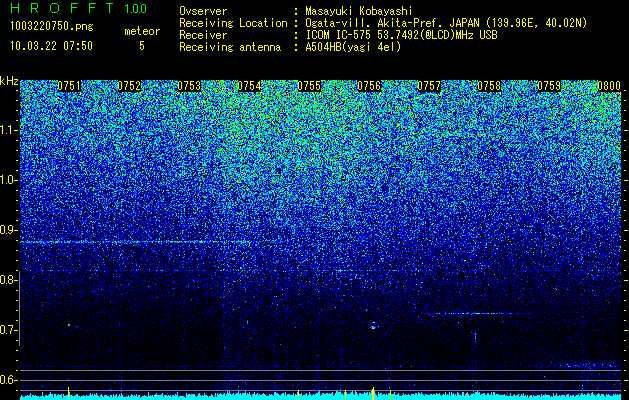Click the kHz axis unit label
This screenshot has height=400, width=629.
coord(9,81)
